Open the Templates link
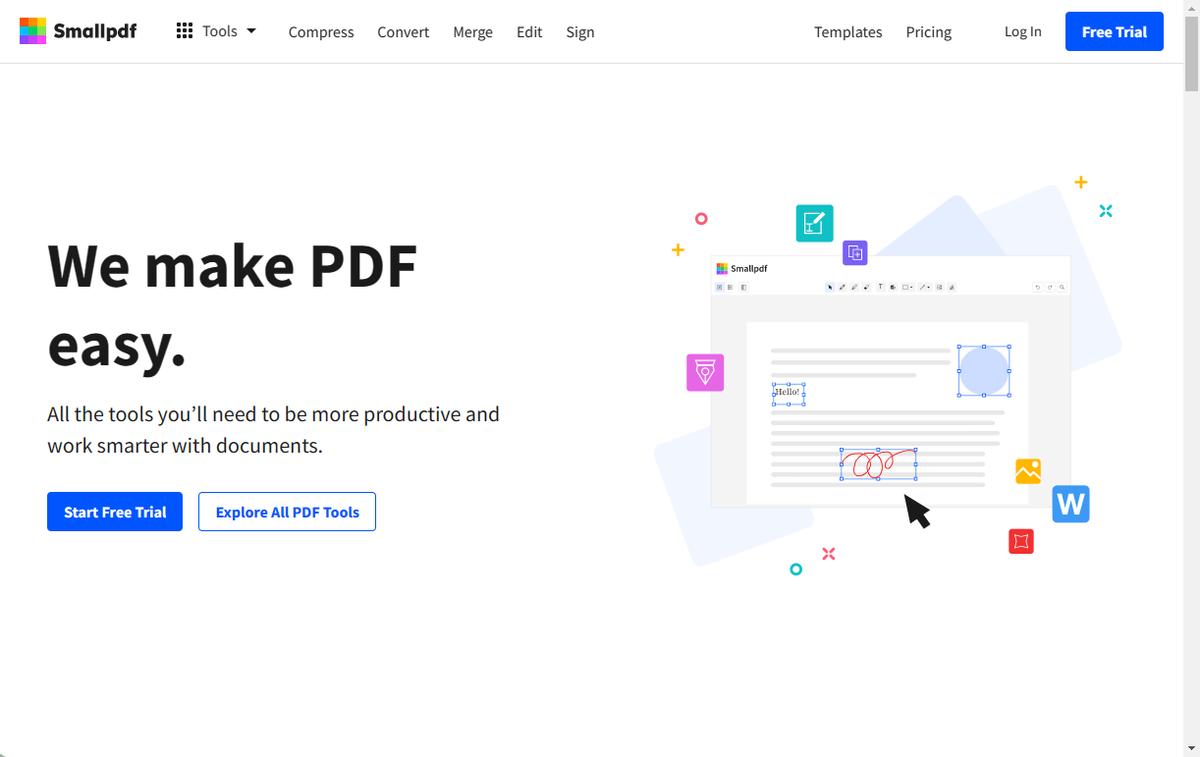Image resolution: width=1200 pixels, height=757 pixels. pos(848,32)
